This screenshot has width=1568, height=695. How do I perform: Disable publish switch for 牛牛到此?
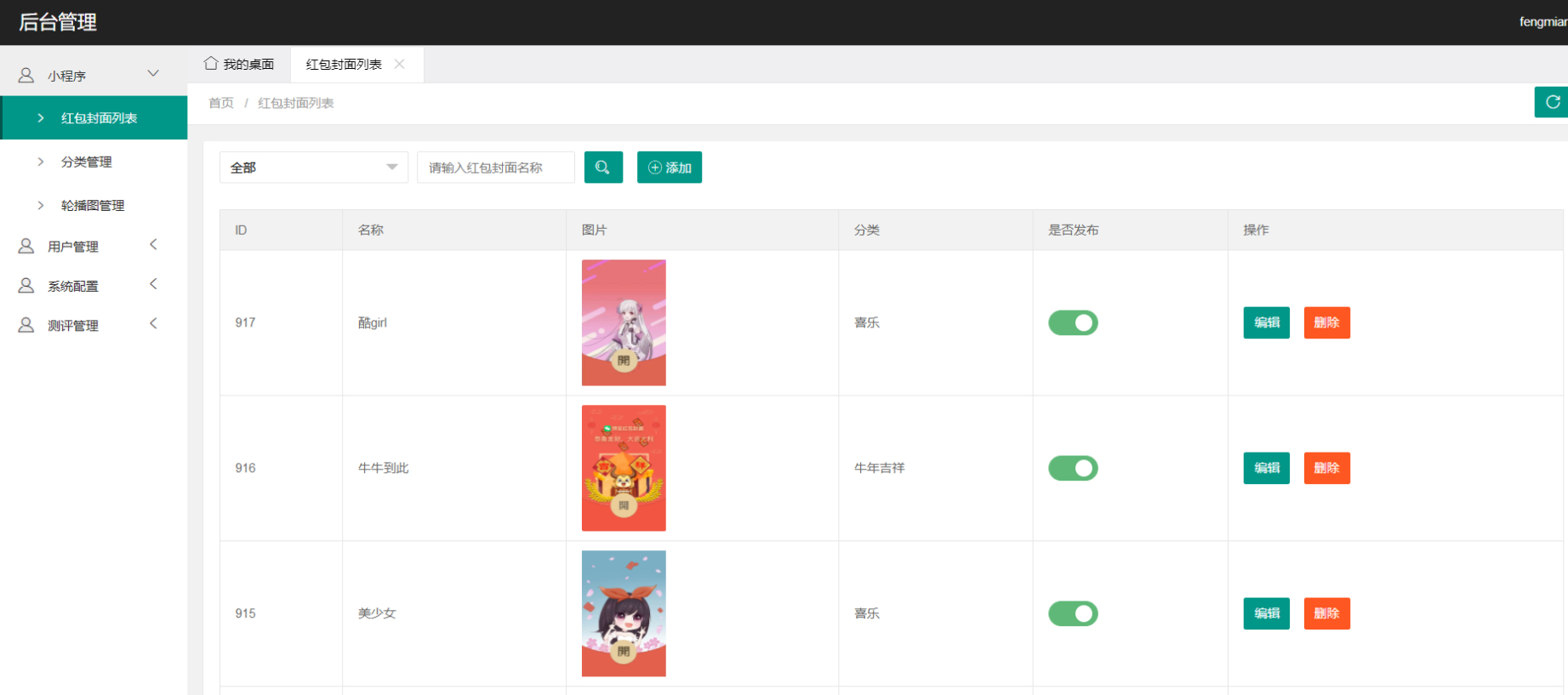pyautogui.click(x=1073, y=469)
